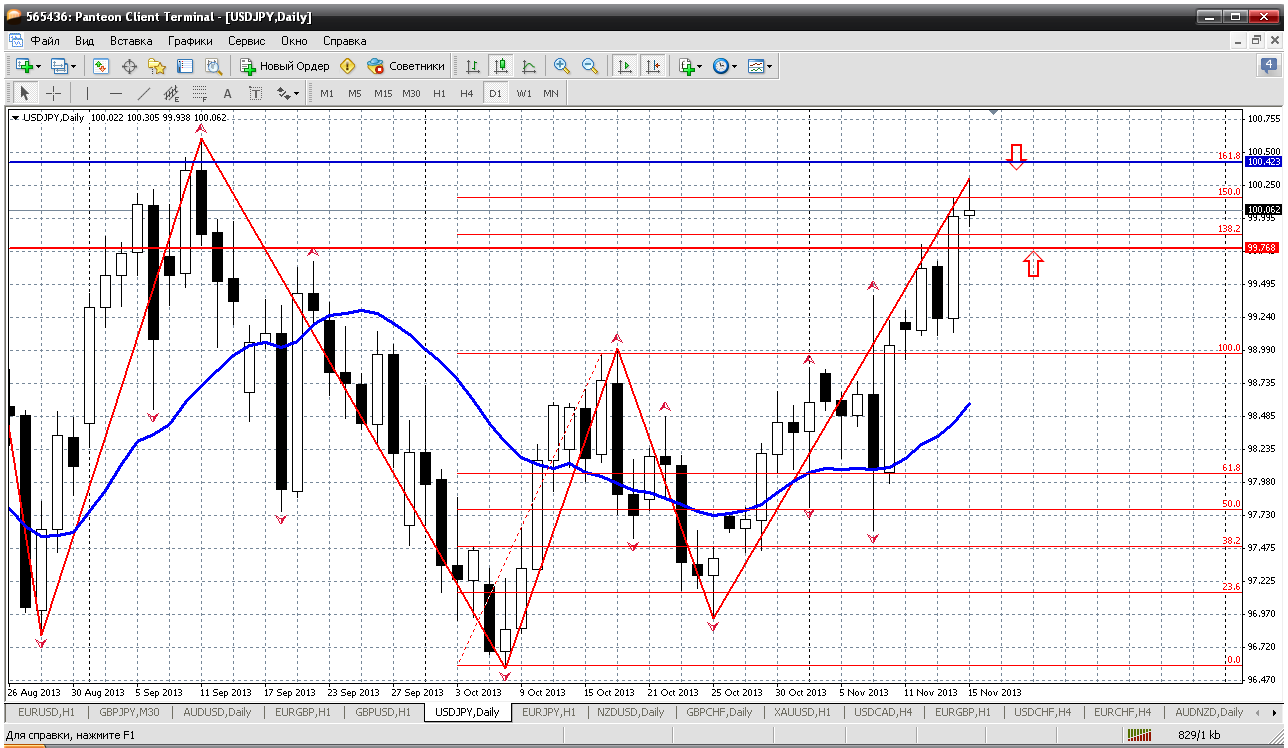Select the trendline drawing tool
Image resolution: width=1288 pixels, height=748 pixels.
pyautogui.click(x=144, y=93)
